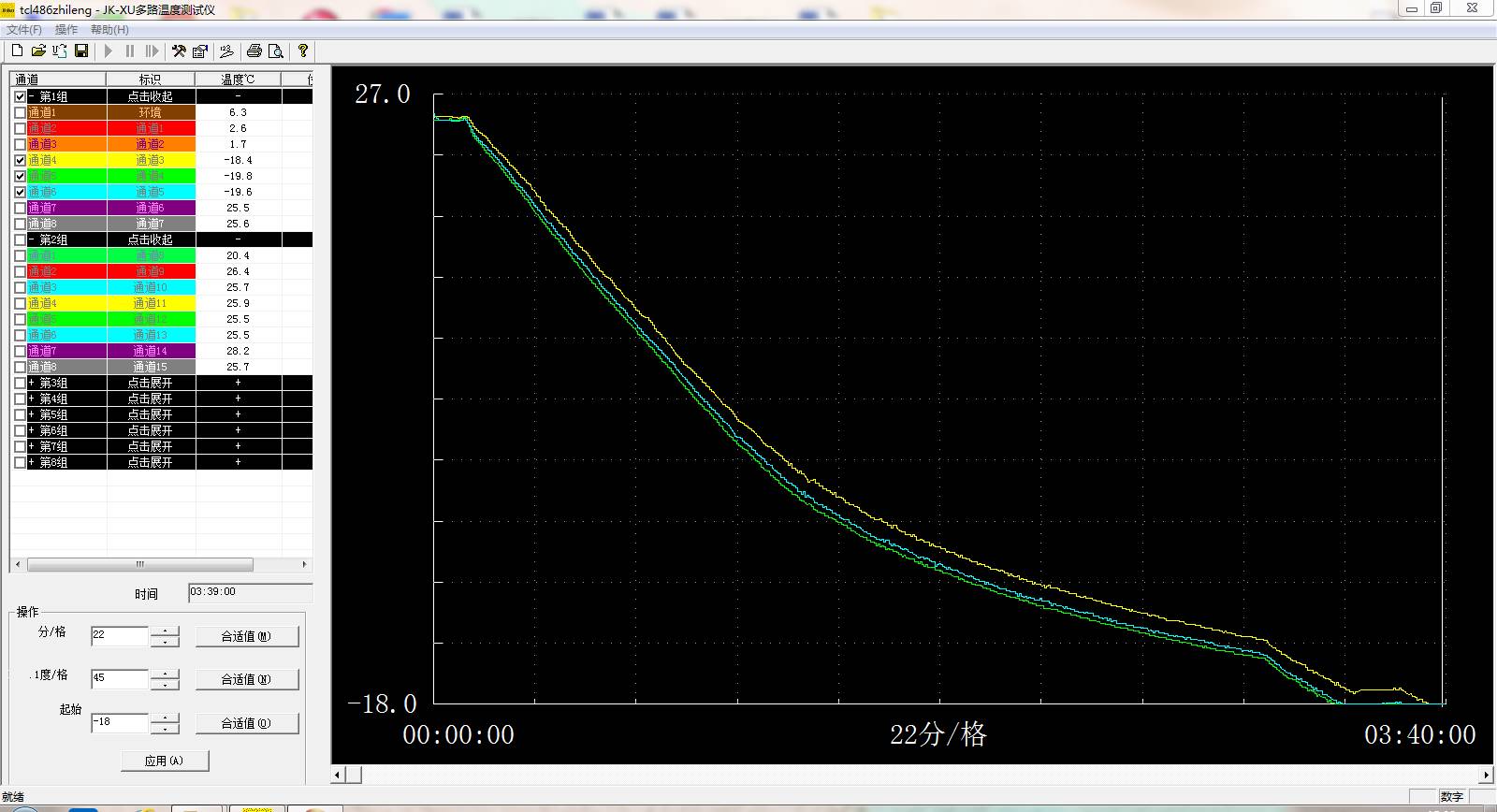Enable the 环境 通道1 checkbox
Image resolution: width=1497 pixels, height=812 pixels.
(x=21, y=113)
